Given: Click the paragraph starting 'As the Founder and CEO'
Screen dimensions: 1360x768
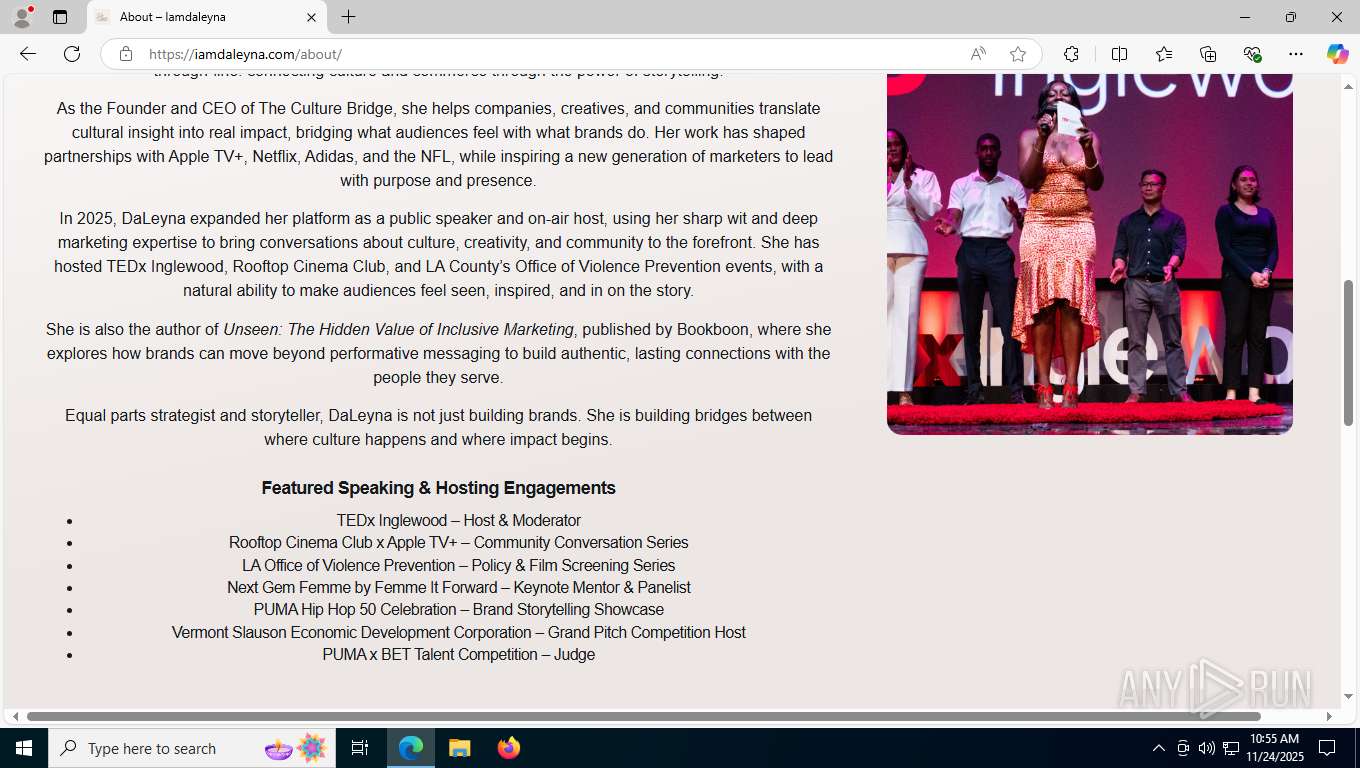Looking at the screenshot, I should pyautogui.click(x=439, y=144).
